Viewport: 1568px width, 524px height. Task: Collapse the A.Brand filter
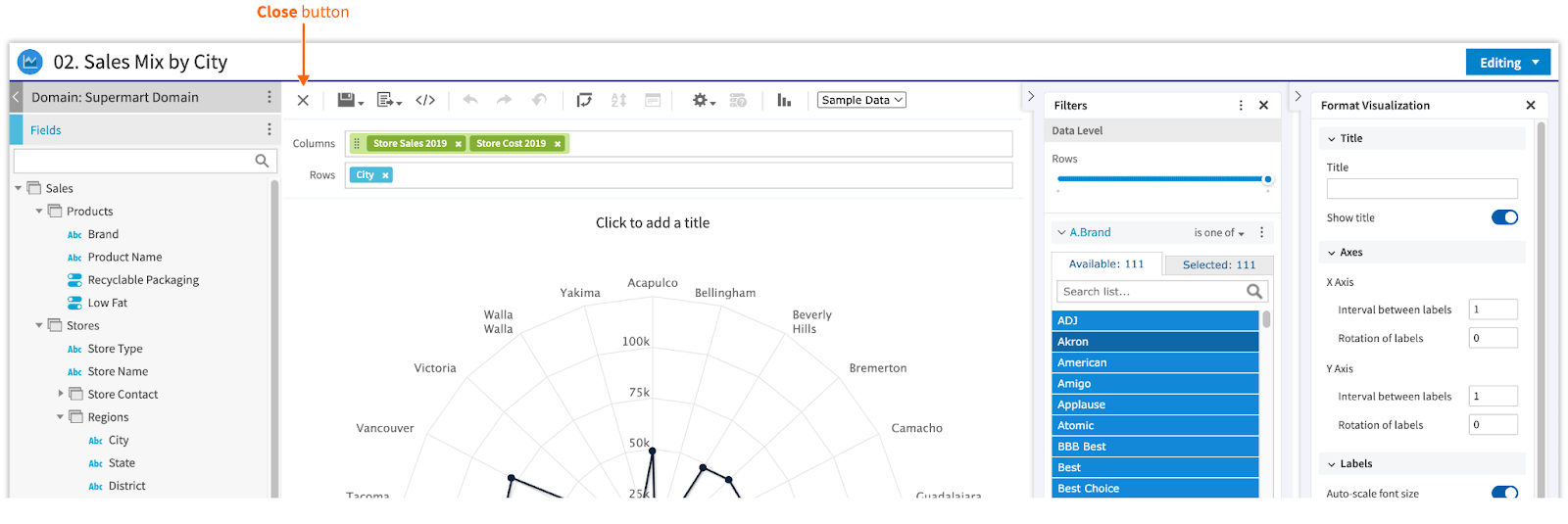(x=1061, y=232)
